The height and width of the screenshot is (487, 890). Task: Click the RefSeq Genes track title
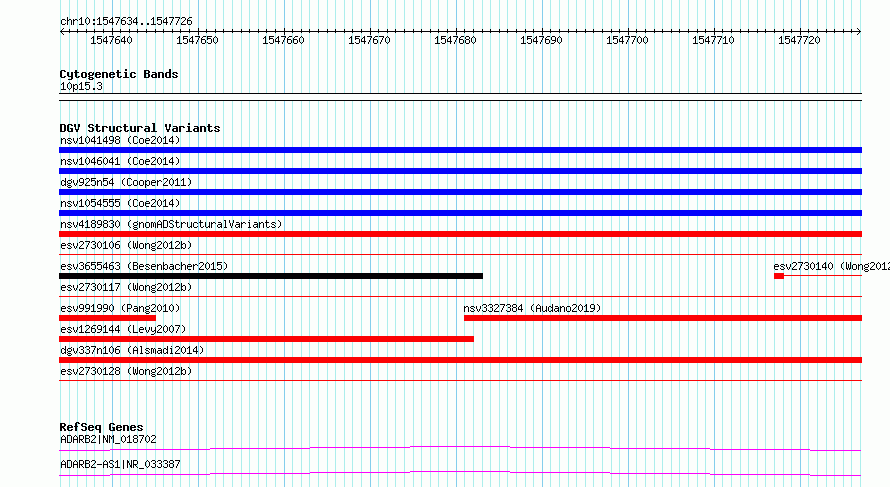(101, 427)
